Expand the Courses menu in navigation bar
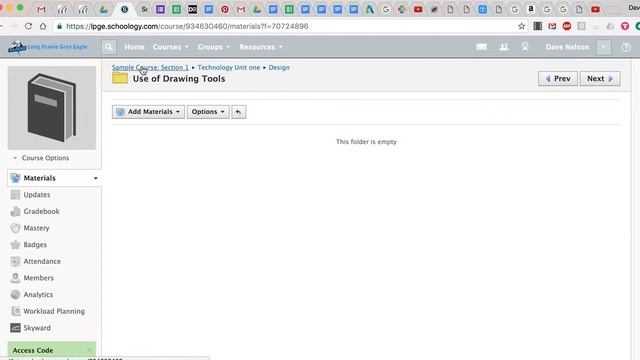640x360 pixels. pyautogui.click(x=170, y=47)
